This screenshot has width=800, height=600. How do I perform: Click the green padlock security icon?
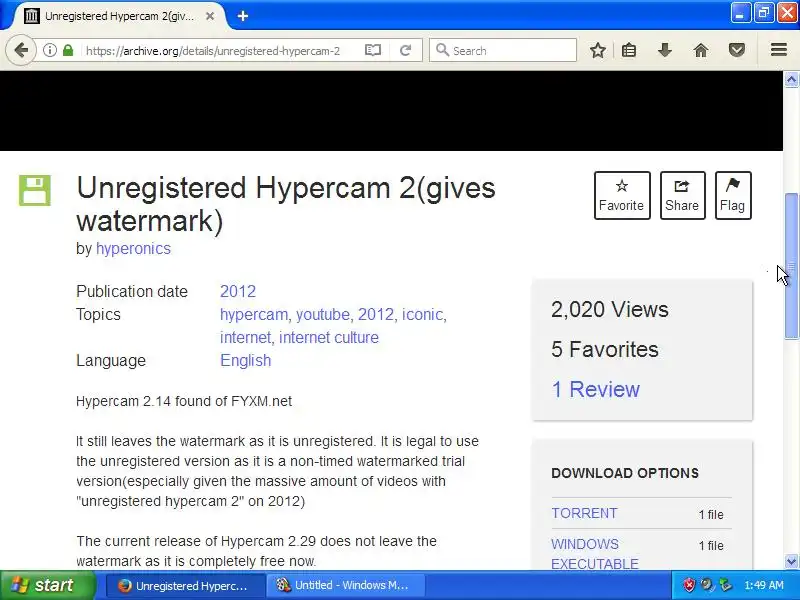[x=68, y=50]
